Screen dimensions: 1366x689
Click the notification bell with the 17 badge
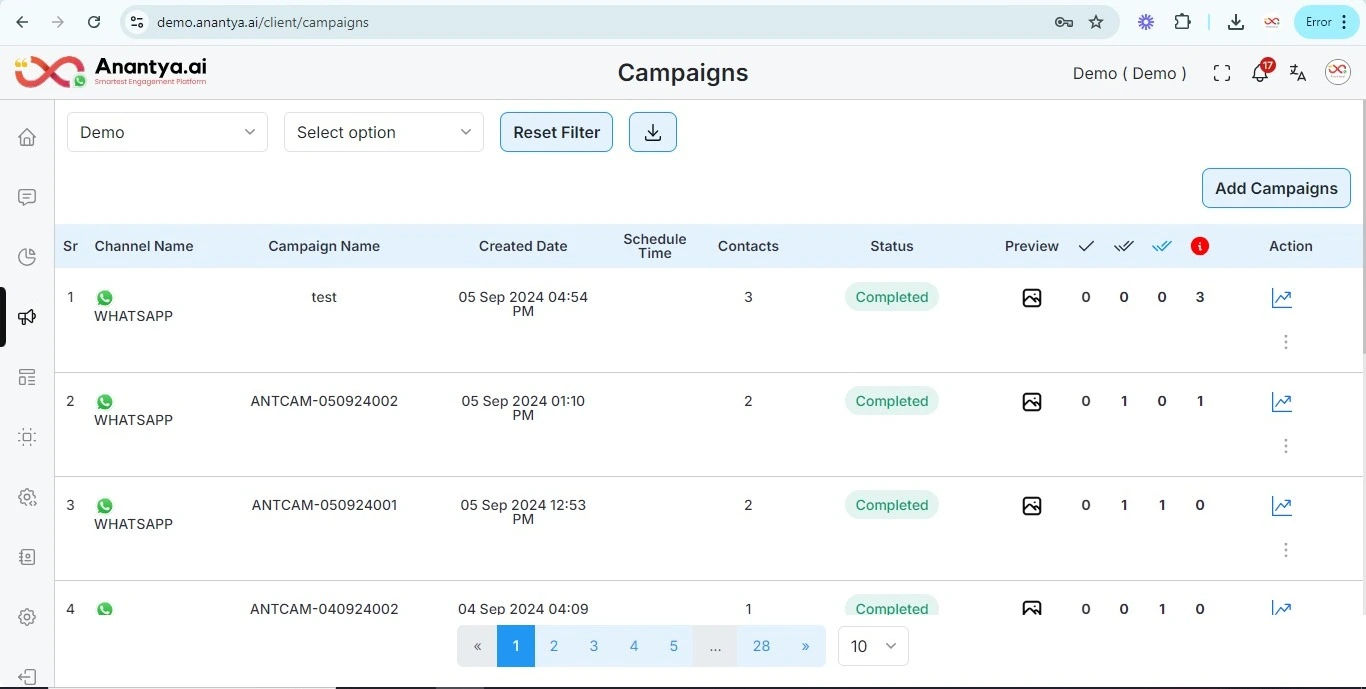click(1261, 73)
